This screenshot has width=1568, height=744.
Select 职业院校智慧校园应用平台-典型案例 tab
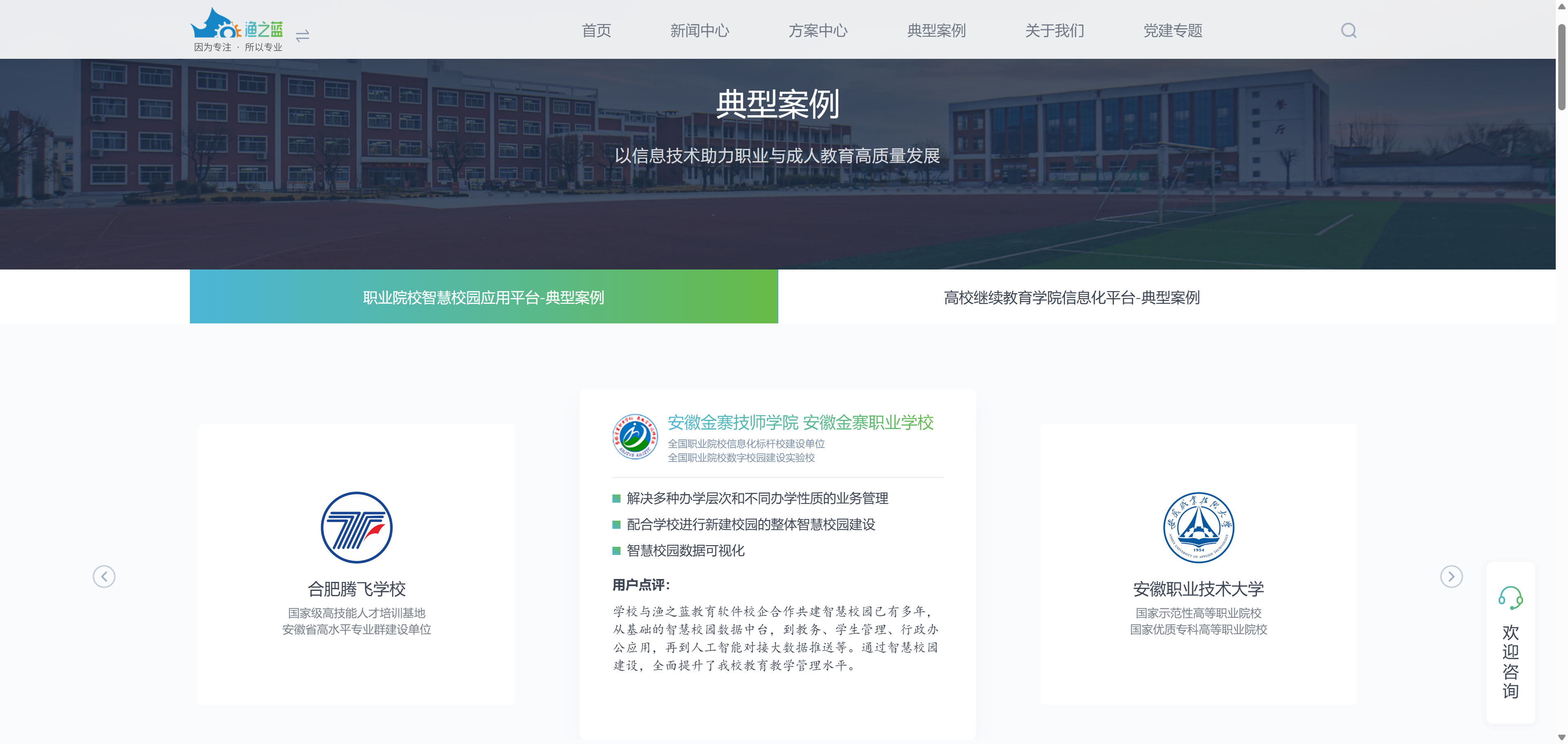pyautogui.click(x=483, y=297)
